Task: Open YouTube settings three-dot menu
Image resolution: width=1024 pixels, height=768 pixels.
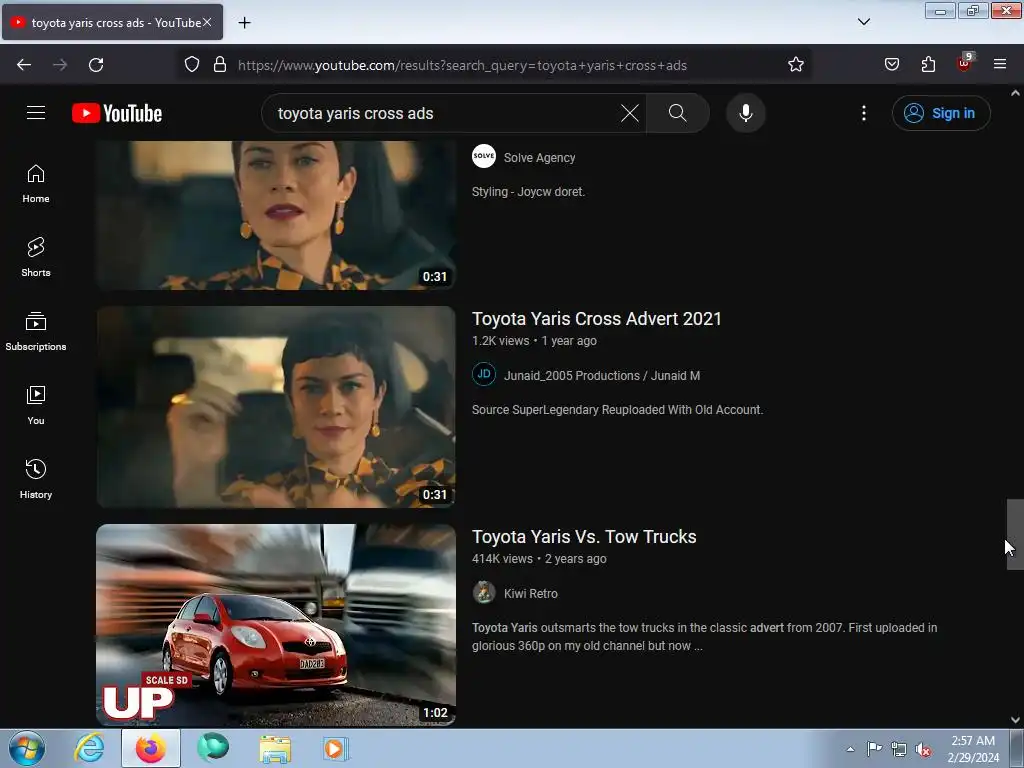Action: 863,113
